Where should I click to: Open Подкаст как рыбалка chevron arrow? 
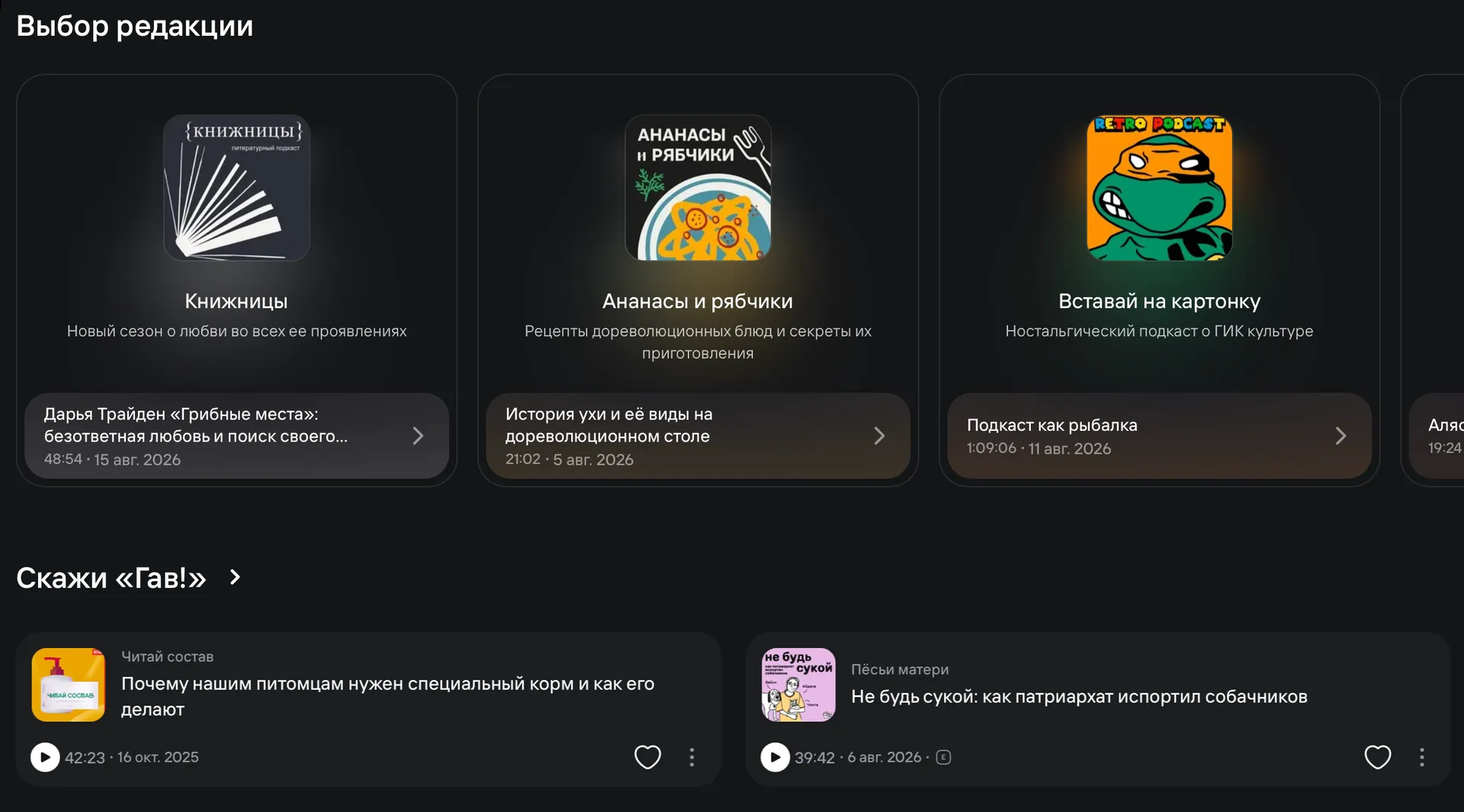click(x=1340, y=435)
